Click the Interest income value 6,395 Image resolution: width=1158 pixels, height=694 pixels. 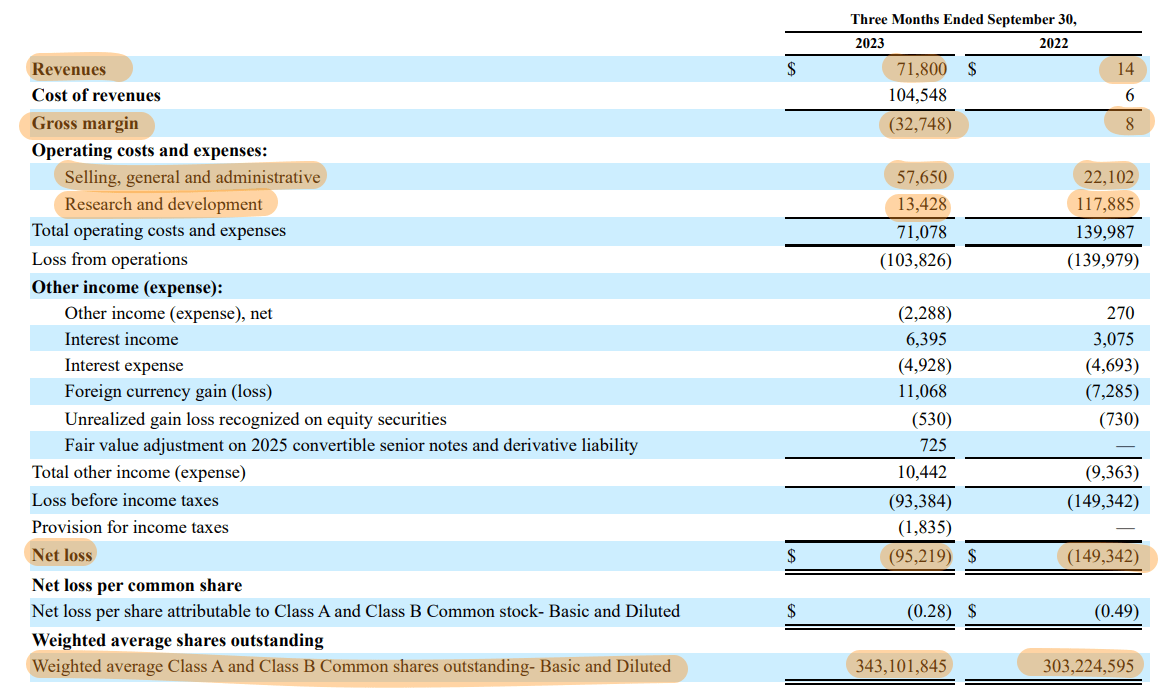pos(922,340)
